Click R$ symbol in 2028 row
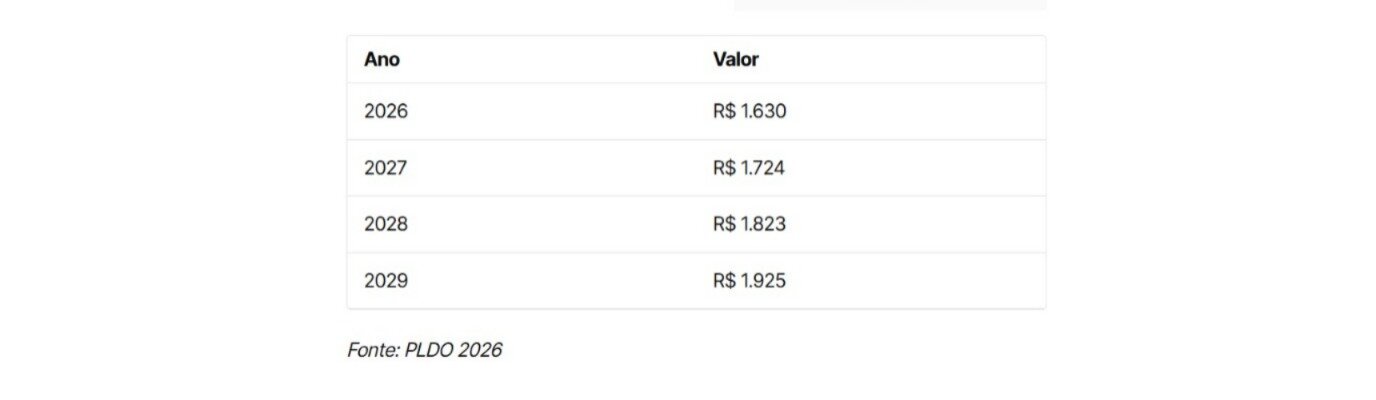Image resolution: width=1376 pixels, height=400 pixels. [724, 224]
